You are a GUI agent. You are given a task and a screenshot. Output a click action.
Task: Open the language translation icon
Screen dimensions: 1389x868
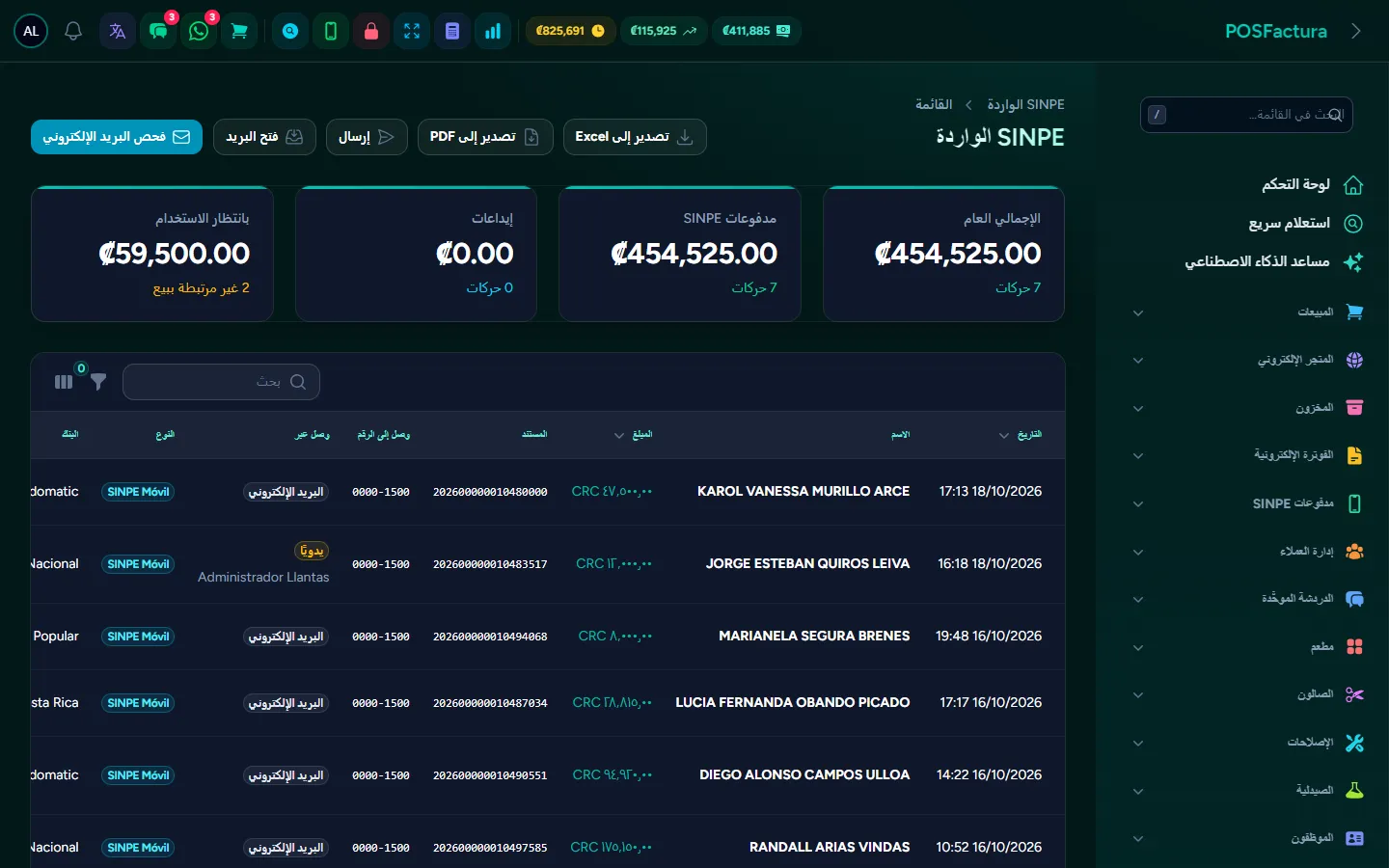click(118, 31)
